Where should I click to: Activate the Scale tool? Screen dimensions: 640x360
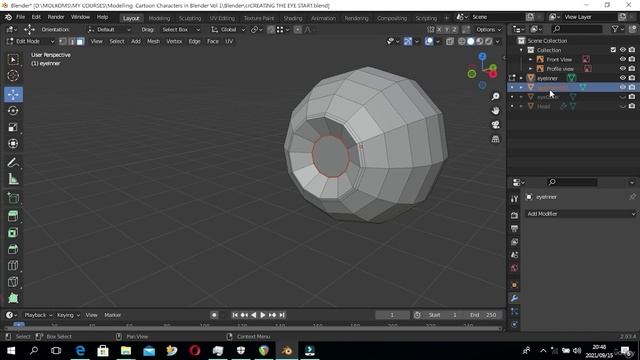[13, 127]
